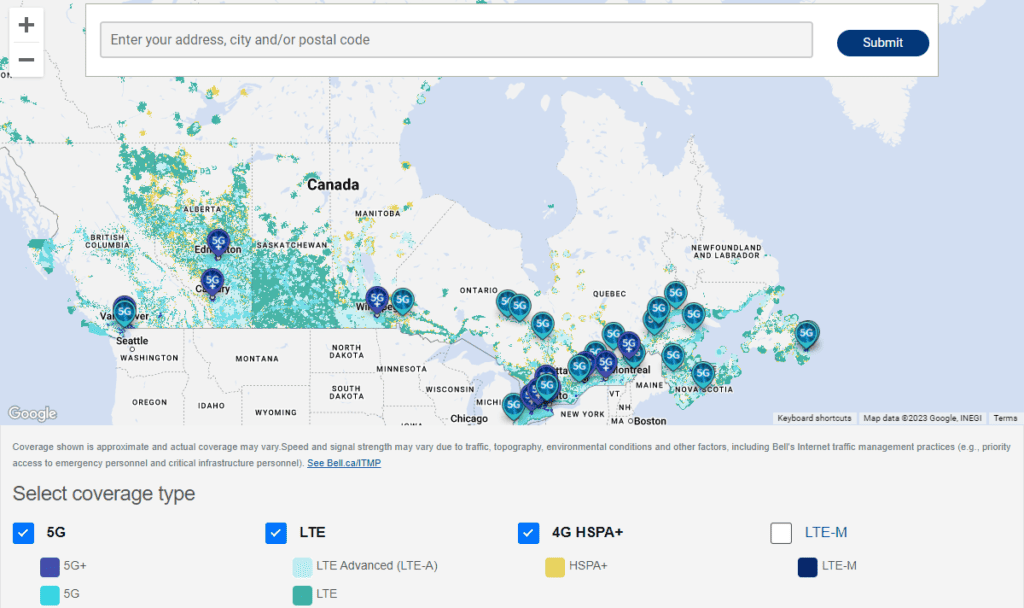
Task: Click the 5G+ purple legend swatch
Action: [50, 567]
